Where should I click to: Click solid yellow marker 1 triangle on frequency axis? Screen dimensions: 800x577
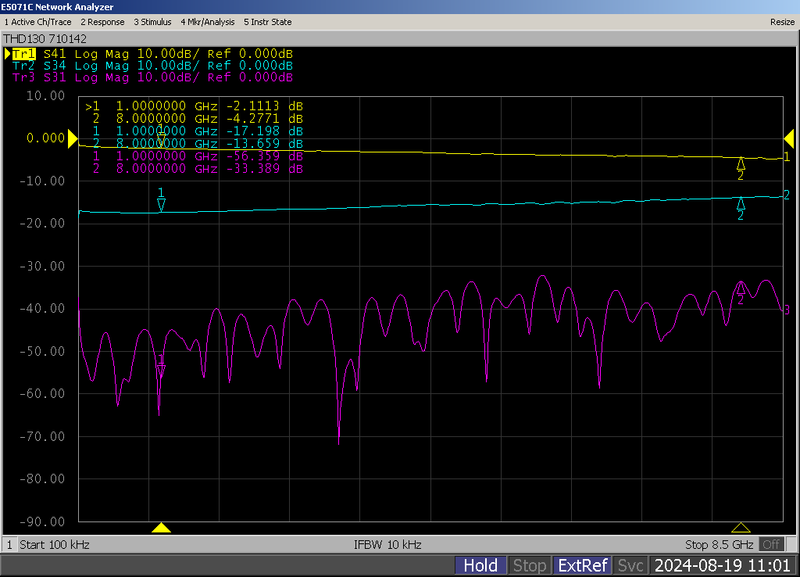tap(161, 527)
